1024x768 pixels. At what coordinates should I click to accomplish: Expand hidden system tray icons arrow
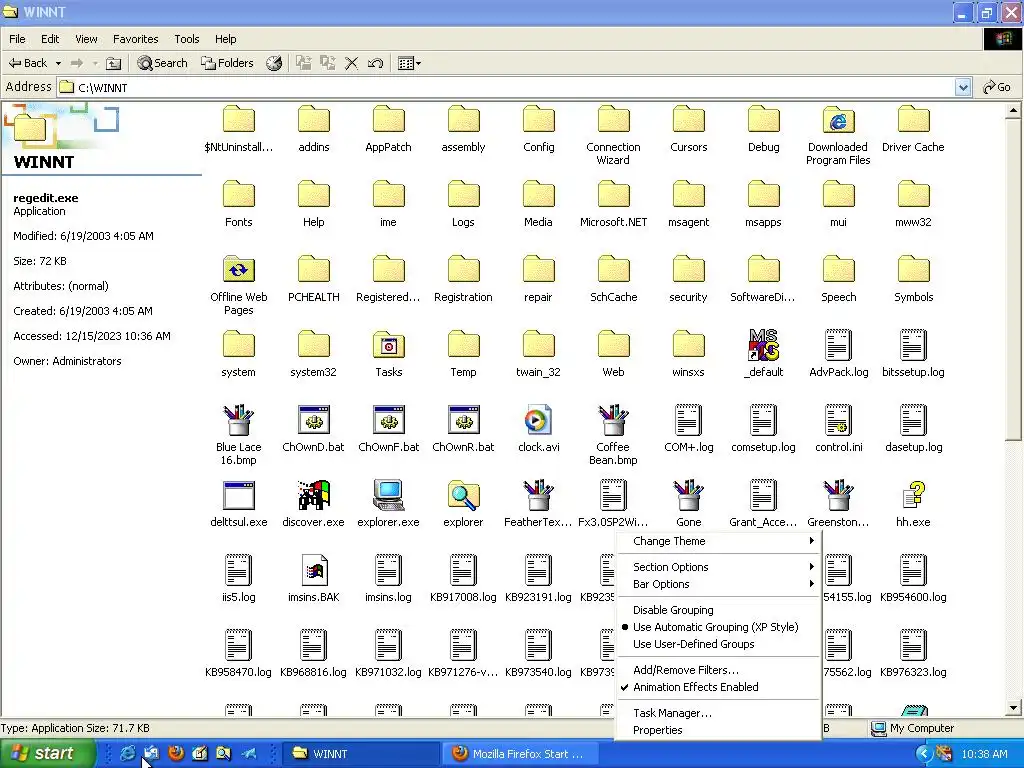pyautogui.click(x=923, y=754)
